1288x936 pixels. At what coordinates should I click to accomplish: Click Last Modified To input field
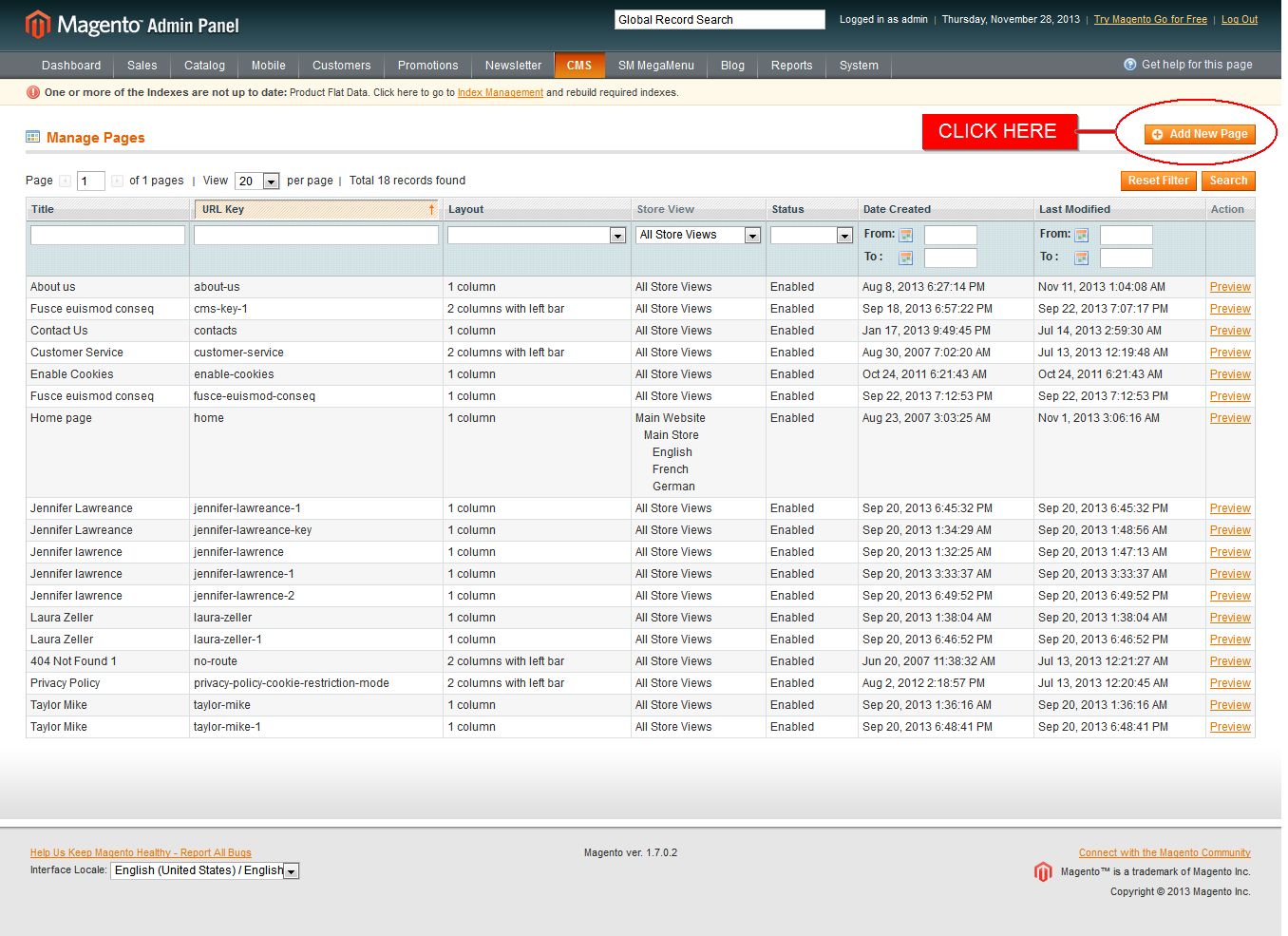click(1127, 258)
